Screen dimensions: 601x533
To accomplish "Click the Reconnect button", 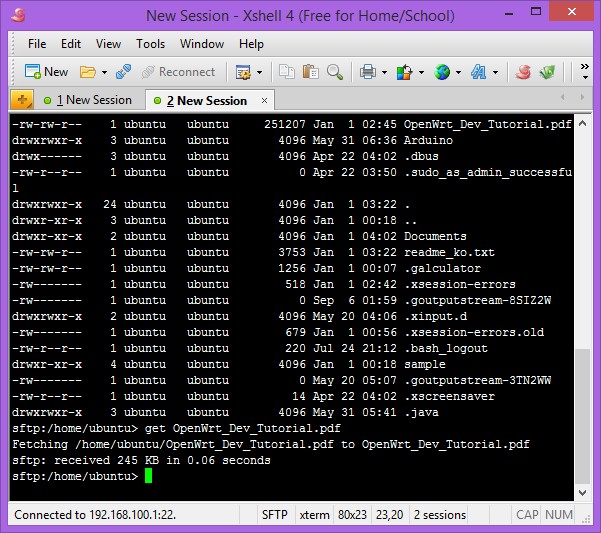I will (178, 72).
